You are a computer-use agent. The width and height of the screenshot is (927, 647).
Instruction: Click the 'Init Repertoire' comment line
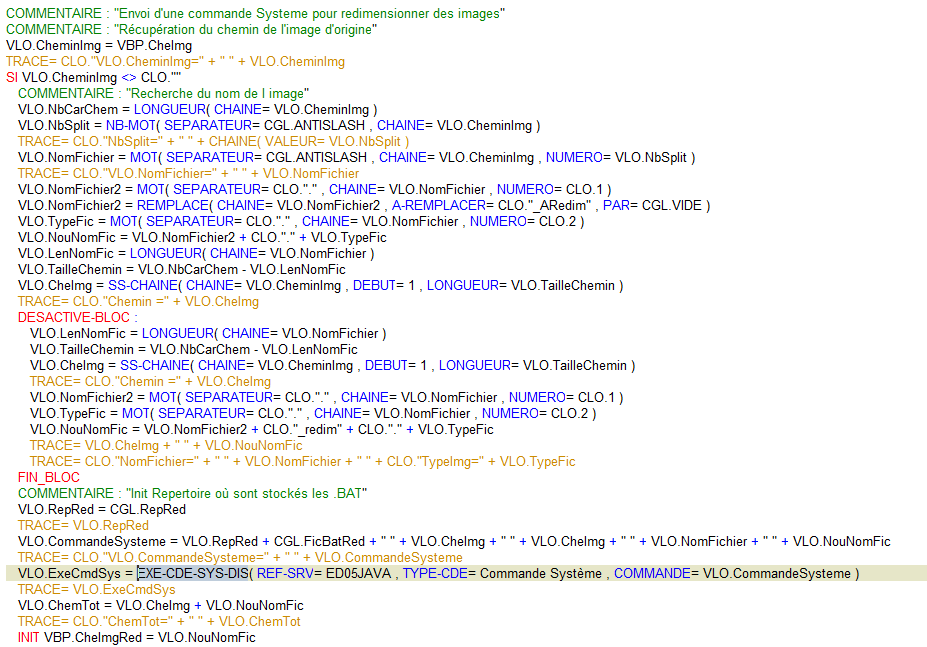tap(192, 494)
